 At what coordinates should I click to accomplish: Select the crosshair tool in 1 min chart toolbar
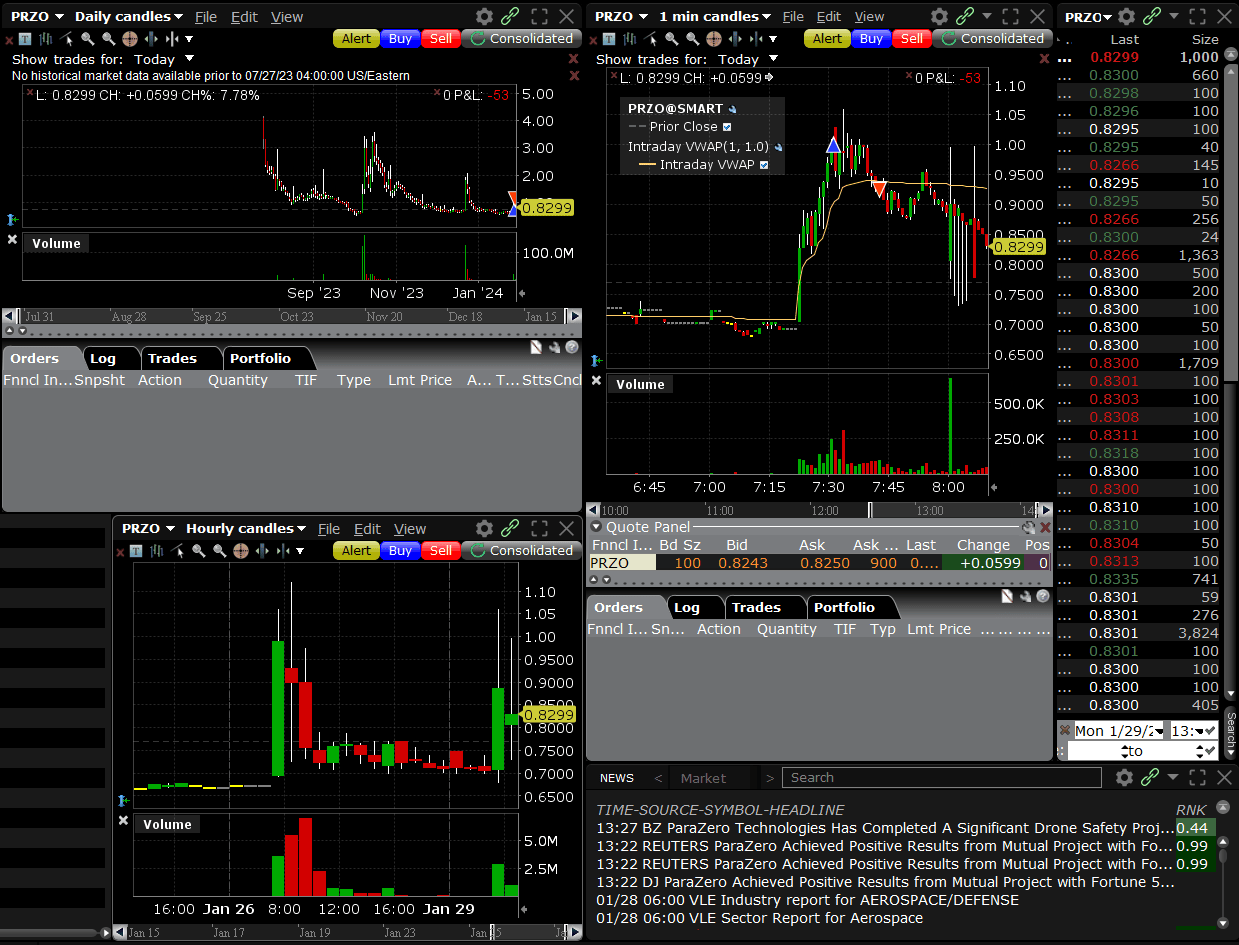point(713,39)
